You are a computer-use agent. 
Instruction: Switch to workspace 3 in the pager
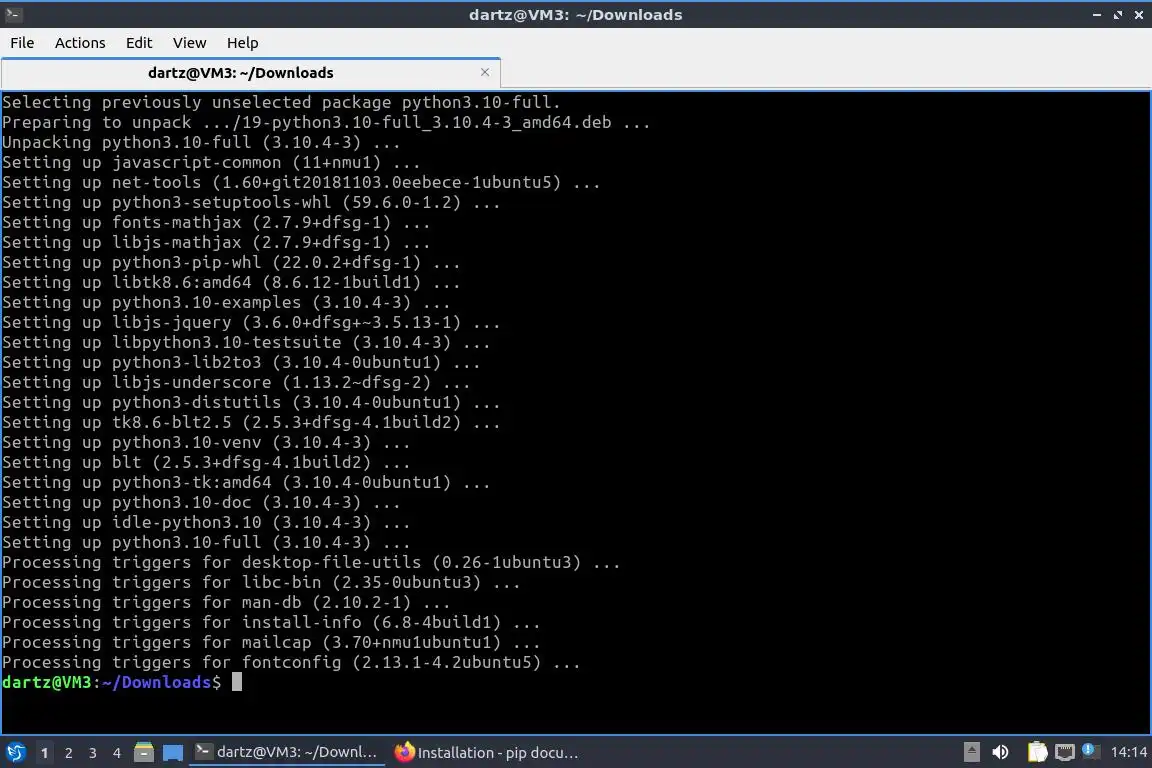pos(93,753)
